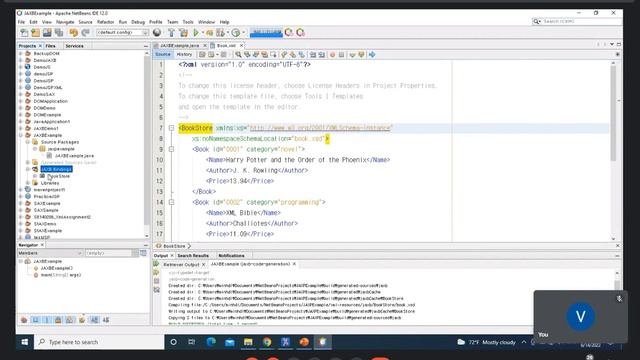This screenshot has height=360, width=640.
Task: Expand the DOMApplication project node
Action: (x=21, y=101)
